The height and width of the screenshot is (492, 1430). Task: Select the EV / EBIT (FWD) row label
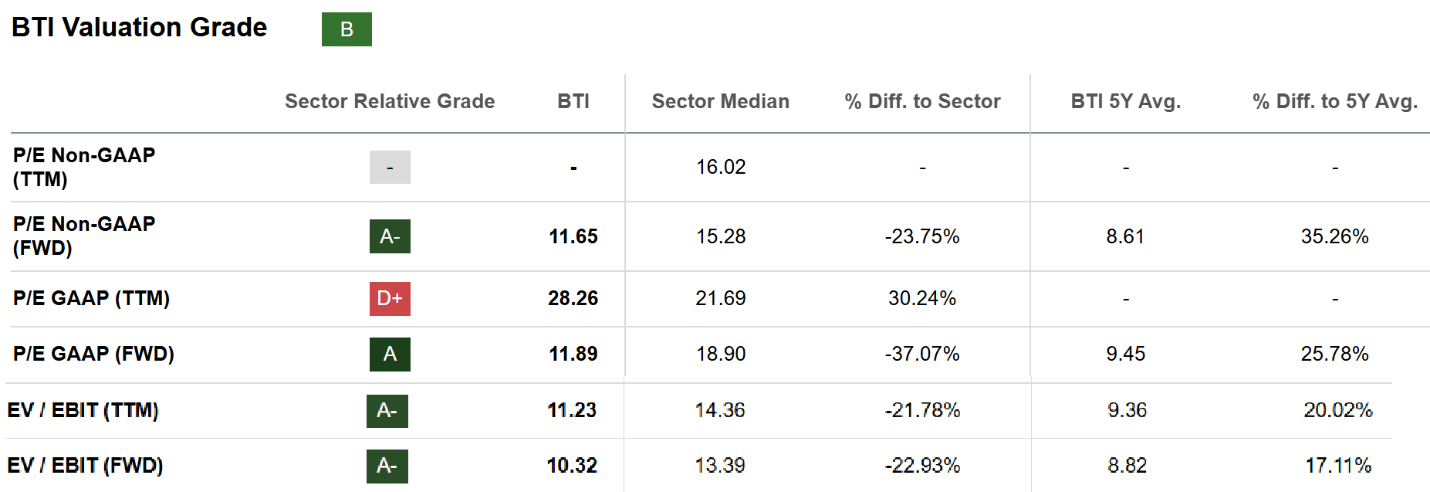pos(85,466)
